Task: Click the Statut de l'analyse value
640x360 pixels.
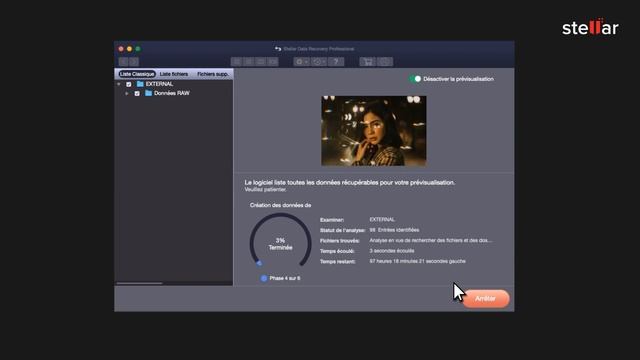Action: (x=394, y=230)
